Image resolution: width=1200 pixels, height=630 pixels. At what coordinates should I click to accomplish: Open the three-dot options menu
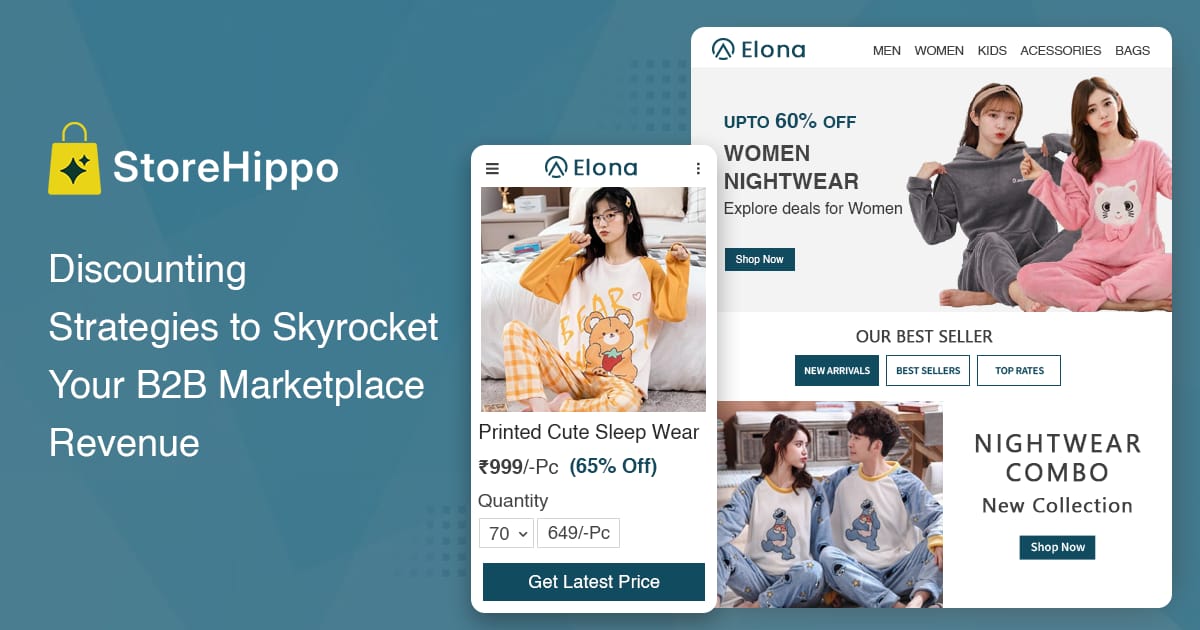pos(698,169)
